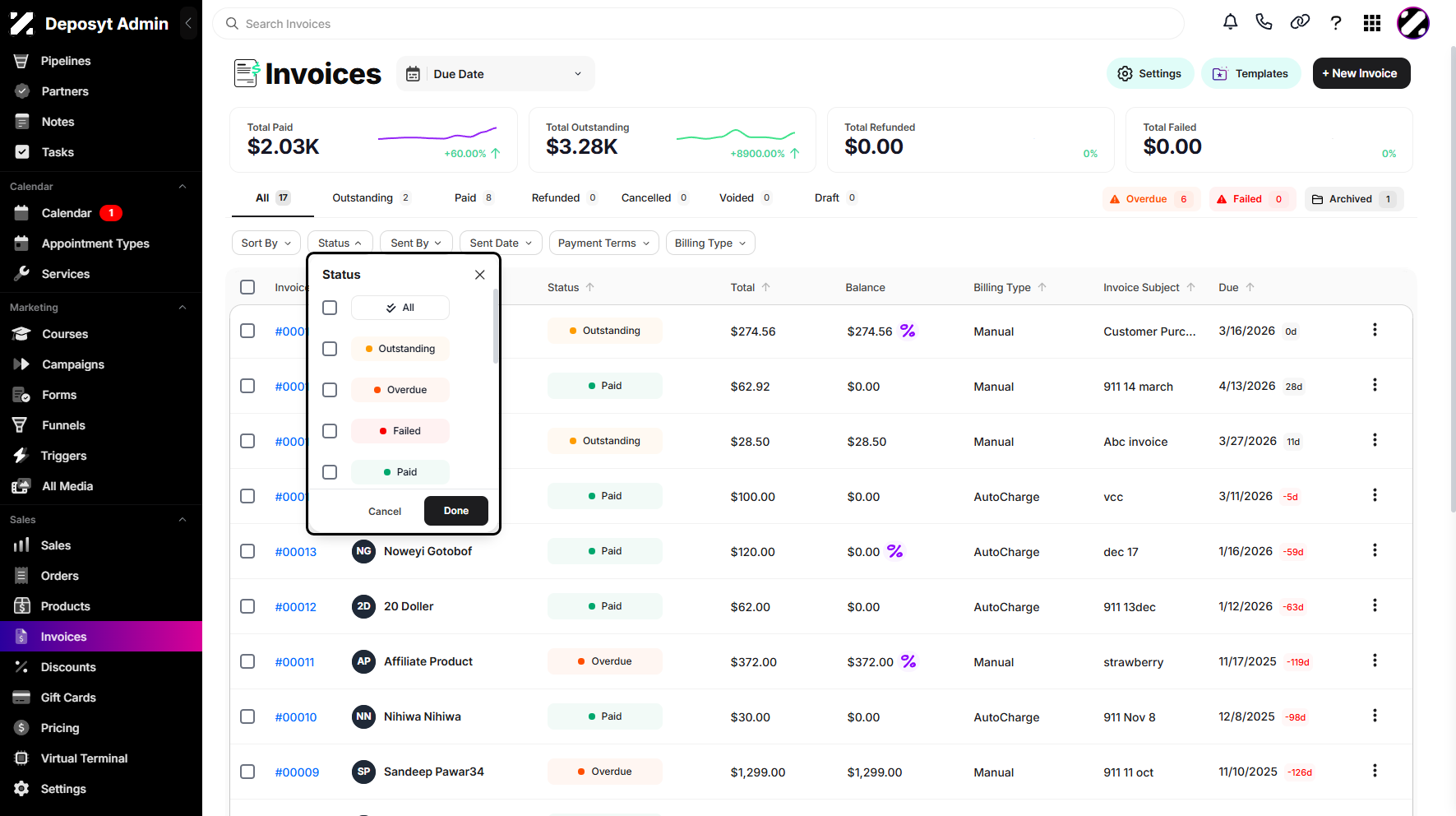Viewport: 1456px width, 816px height.
Task: Open the Templates button
Action: (1251, 73)
